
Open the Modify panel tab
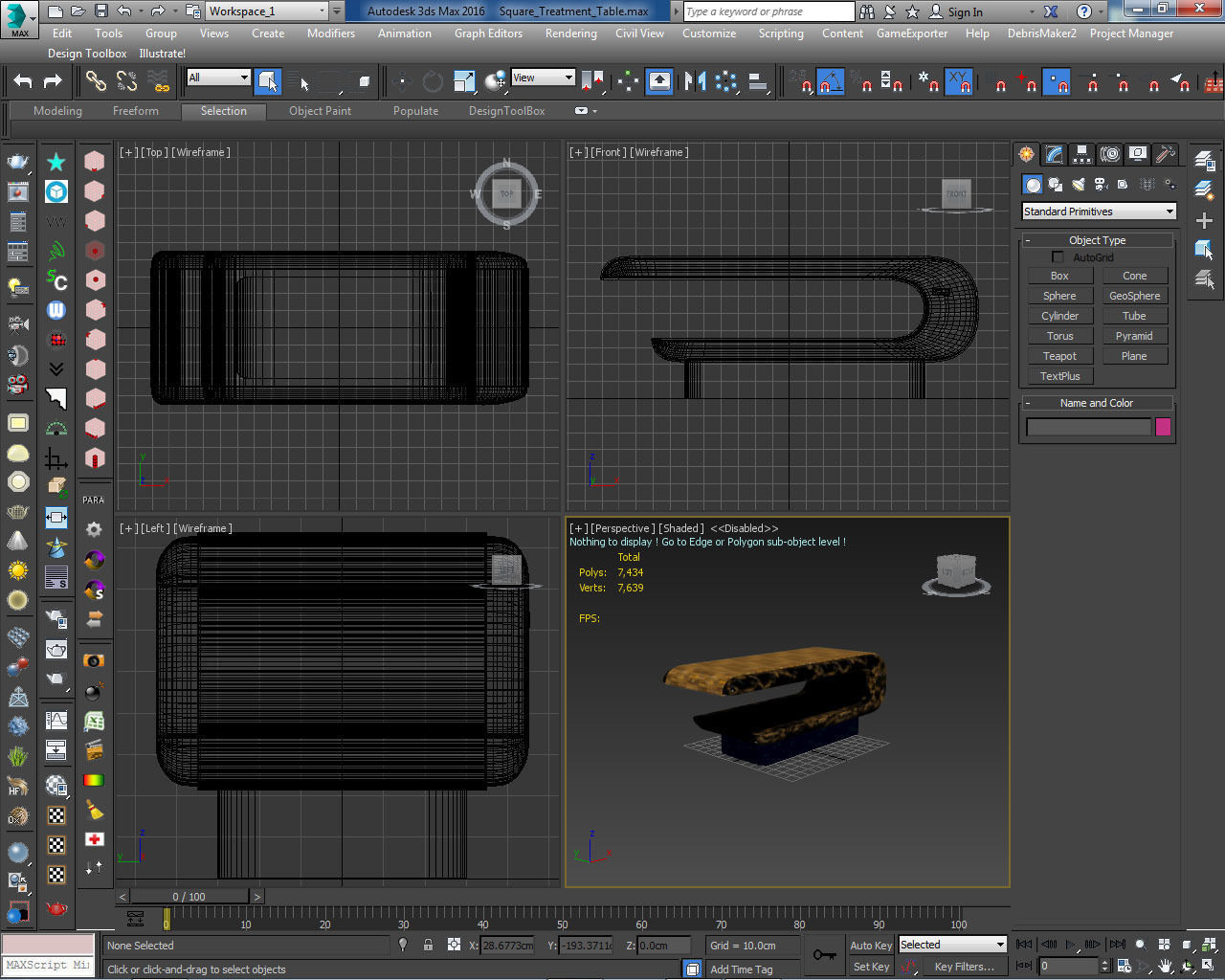[x=1055, y=154]
